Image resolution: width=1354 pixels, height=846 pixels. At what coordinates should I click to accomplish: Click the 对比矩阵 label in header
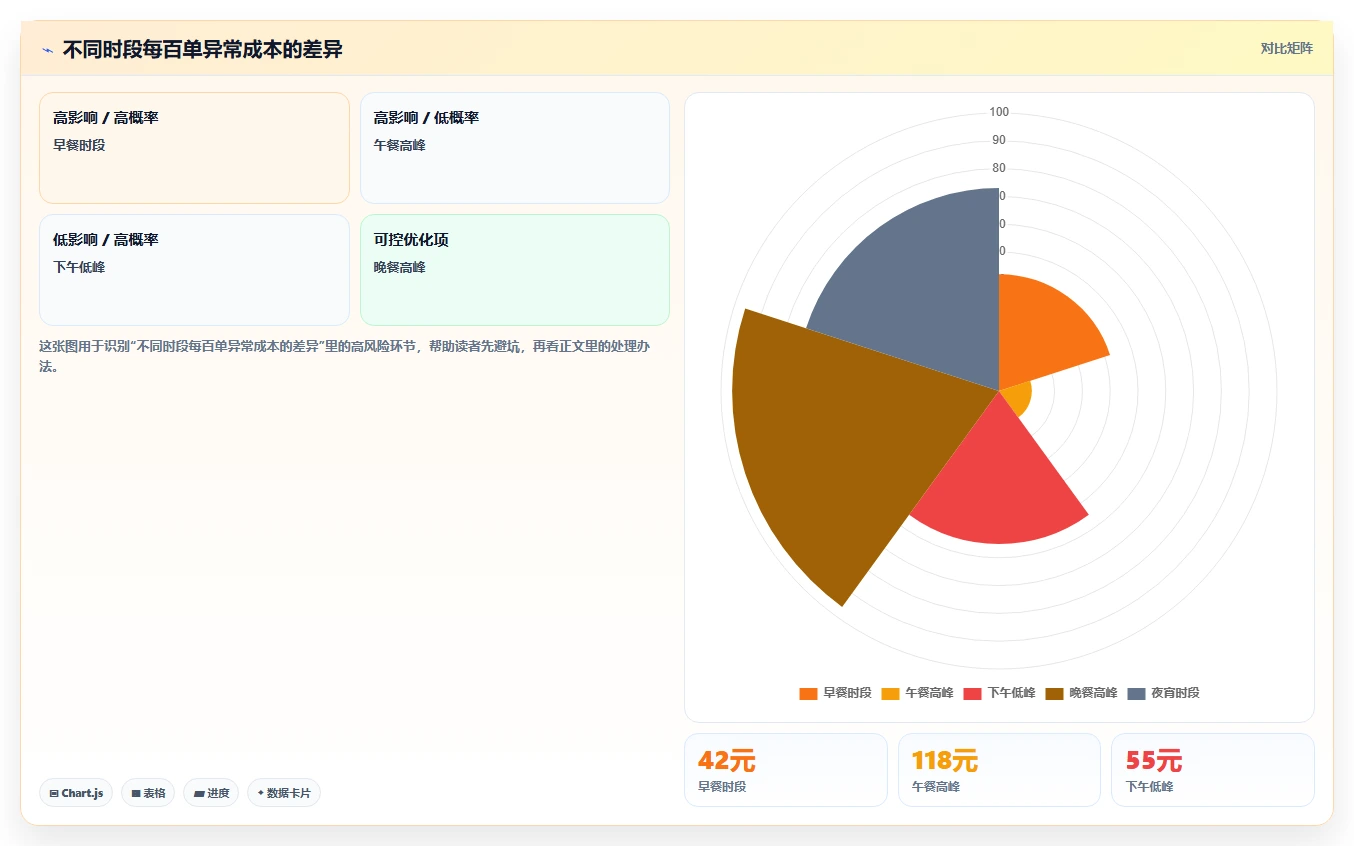click(1286, 48)
